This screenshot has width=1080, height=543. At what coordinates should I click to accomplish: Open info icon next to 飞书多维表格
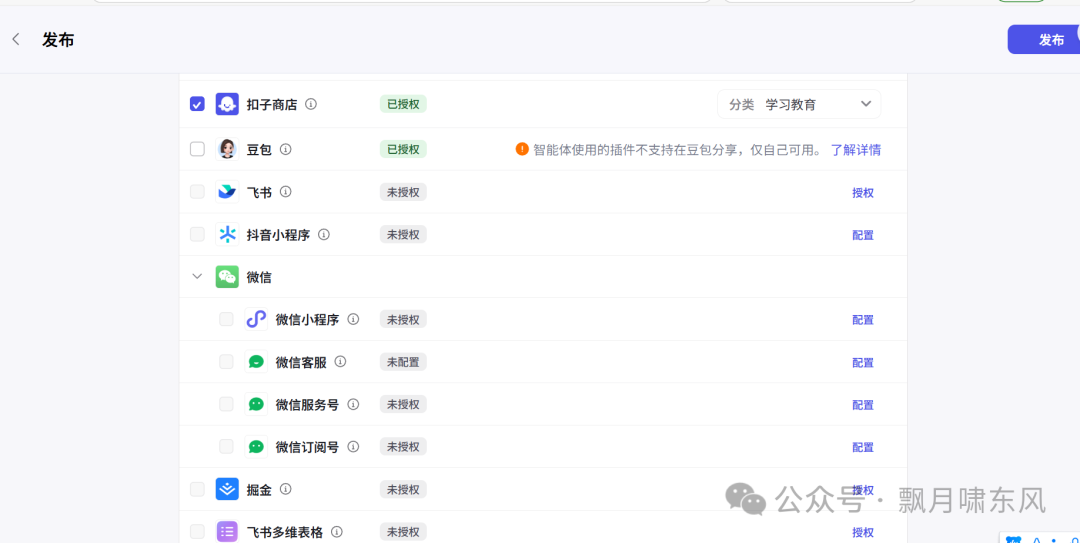pyautogui.click(x=337, y=532)
